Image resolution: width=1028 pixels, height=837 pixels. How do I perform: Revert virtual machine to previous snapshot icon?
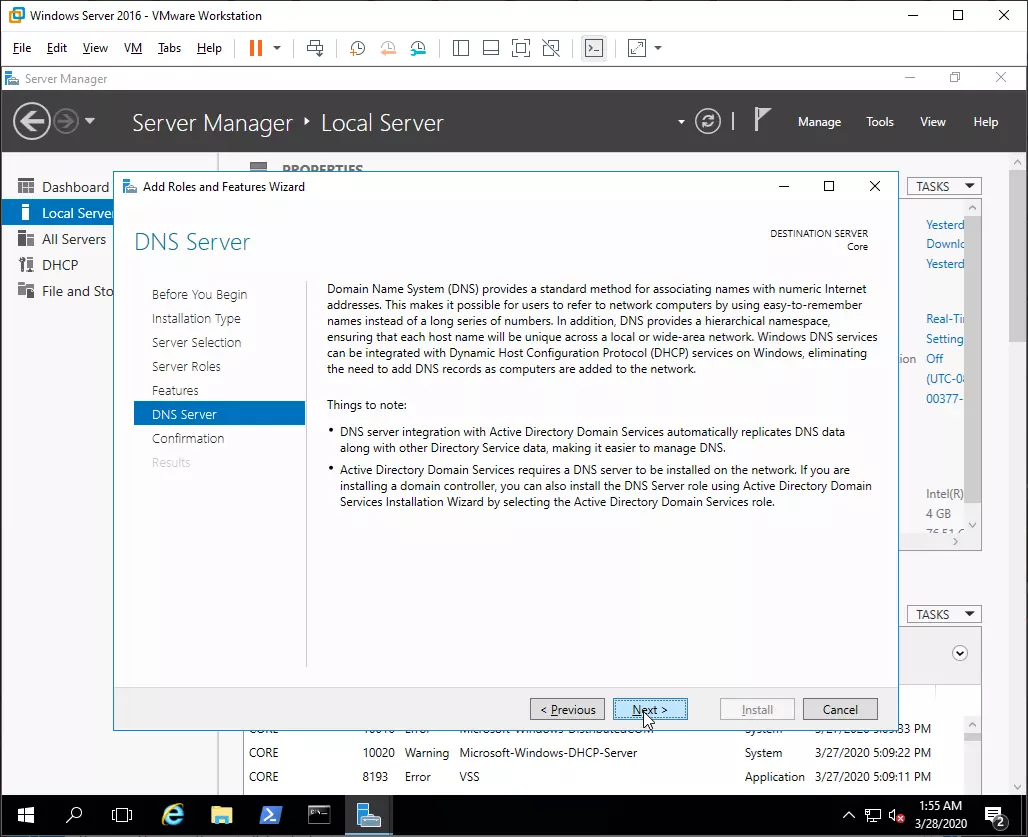click(x=388, y=48)
